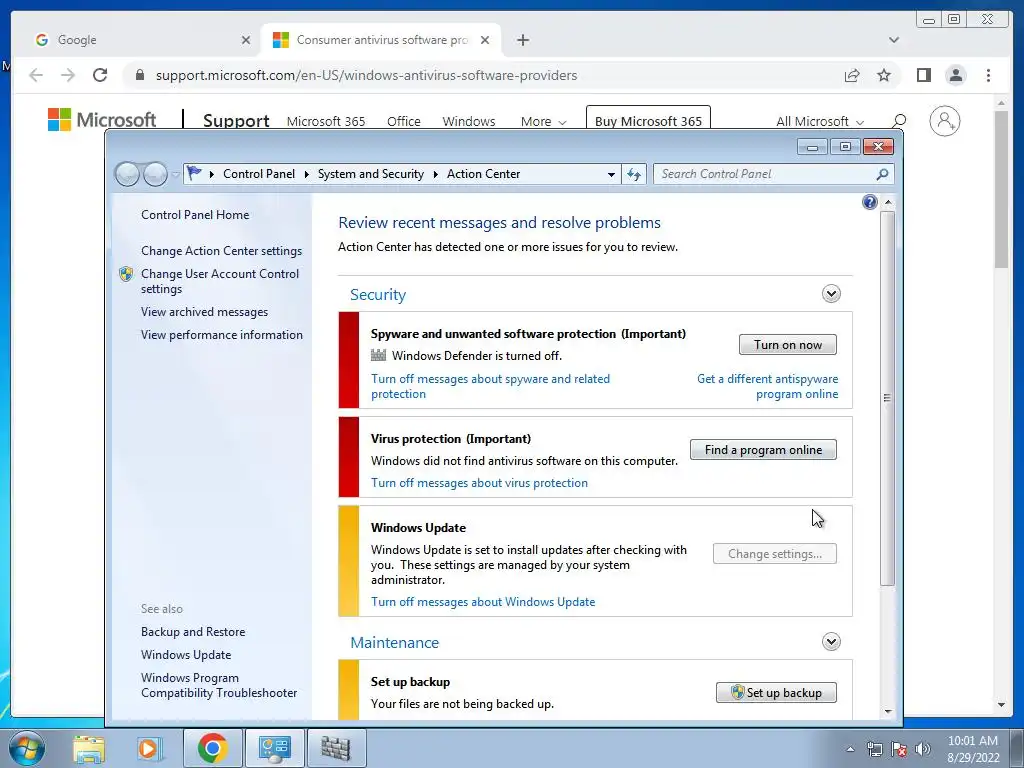
Task: Click the network connection tray icon
Action: (874, 749)
